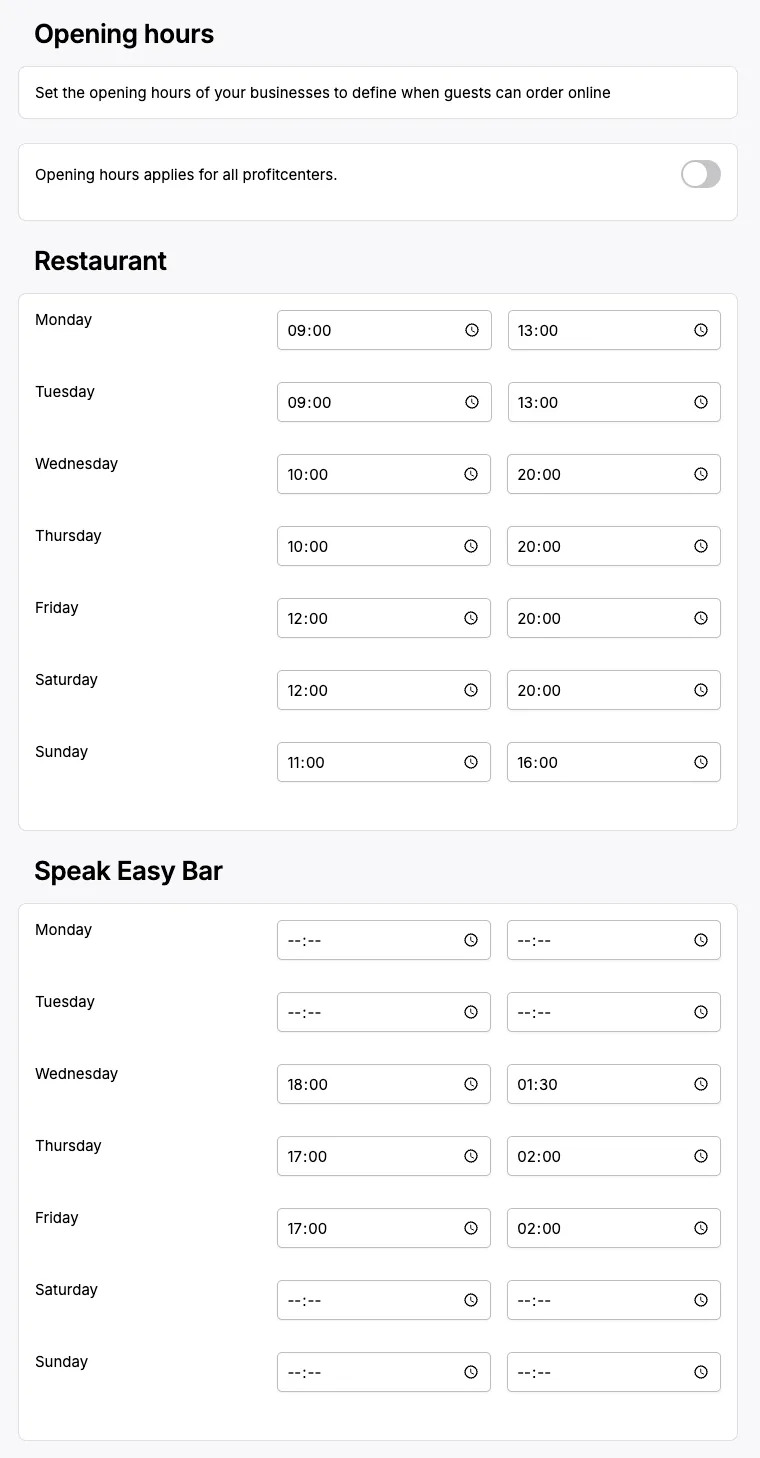Click clock icon in Restaurant Tuesday closing time
760x1458 pixels.
[701, 402]
